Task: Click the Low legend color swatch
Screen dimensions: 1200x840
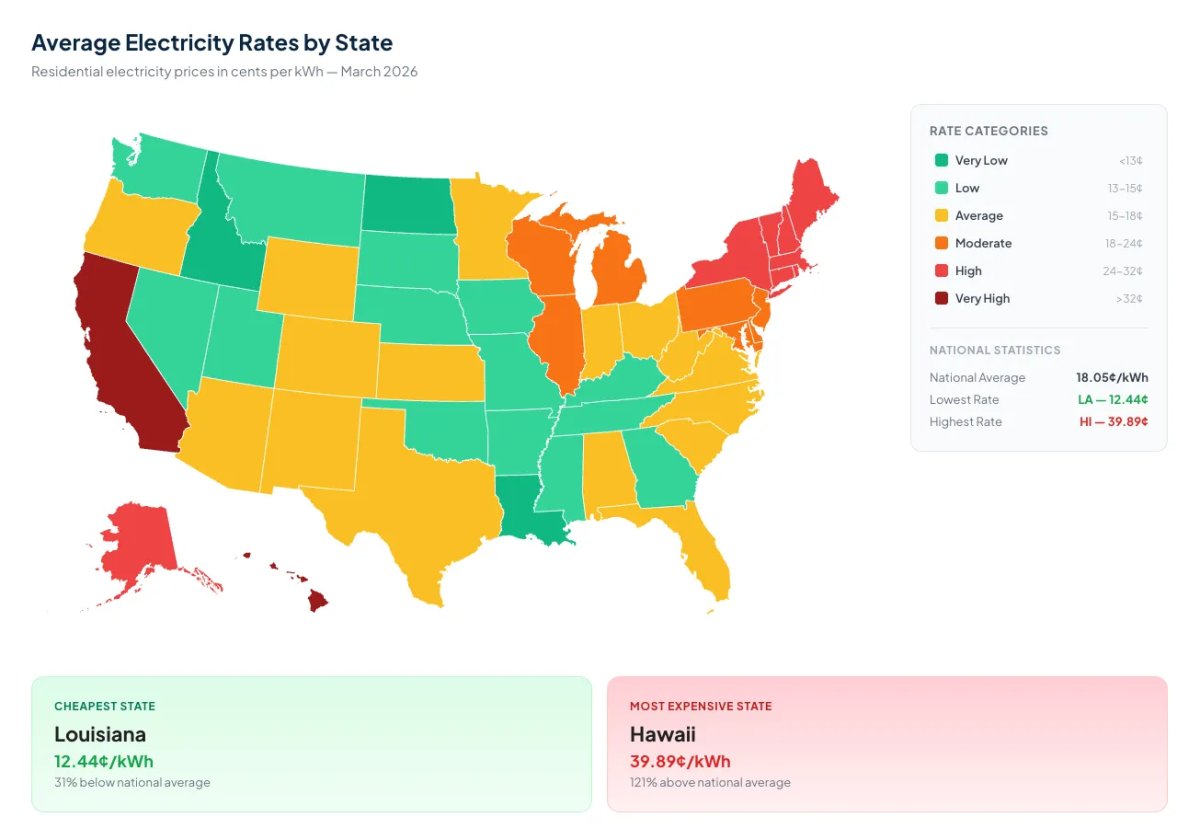Action: coord(941,188)
